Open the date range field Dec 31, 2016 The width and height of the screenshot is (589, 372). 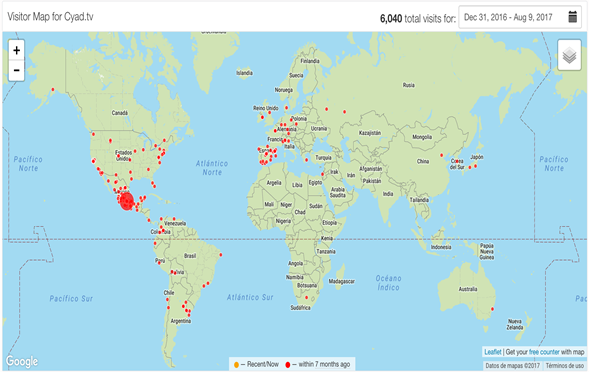(520, 17)
